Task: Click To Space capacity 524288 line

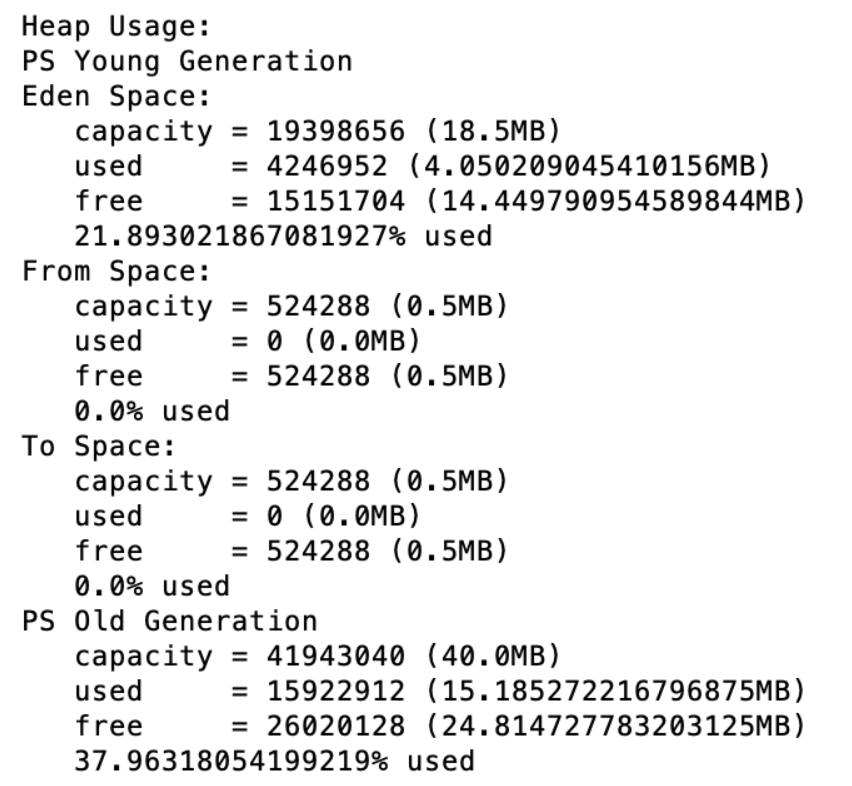Action: tap(291, 482)
